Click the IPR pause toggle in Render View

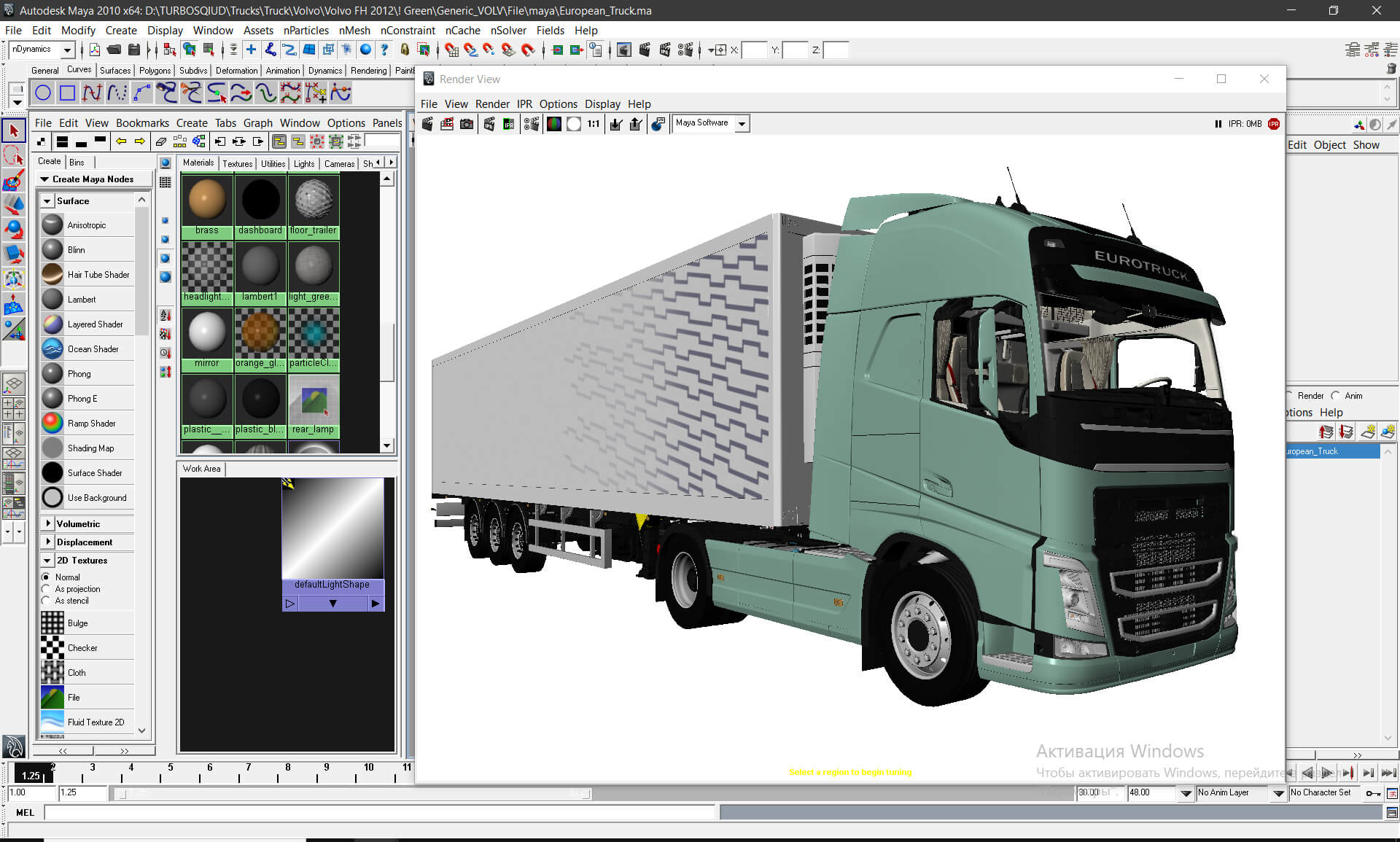click(x=1218, y=124)
